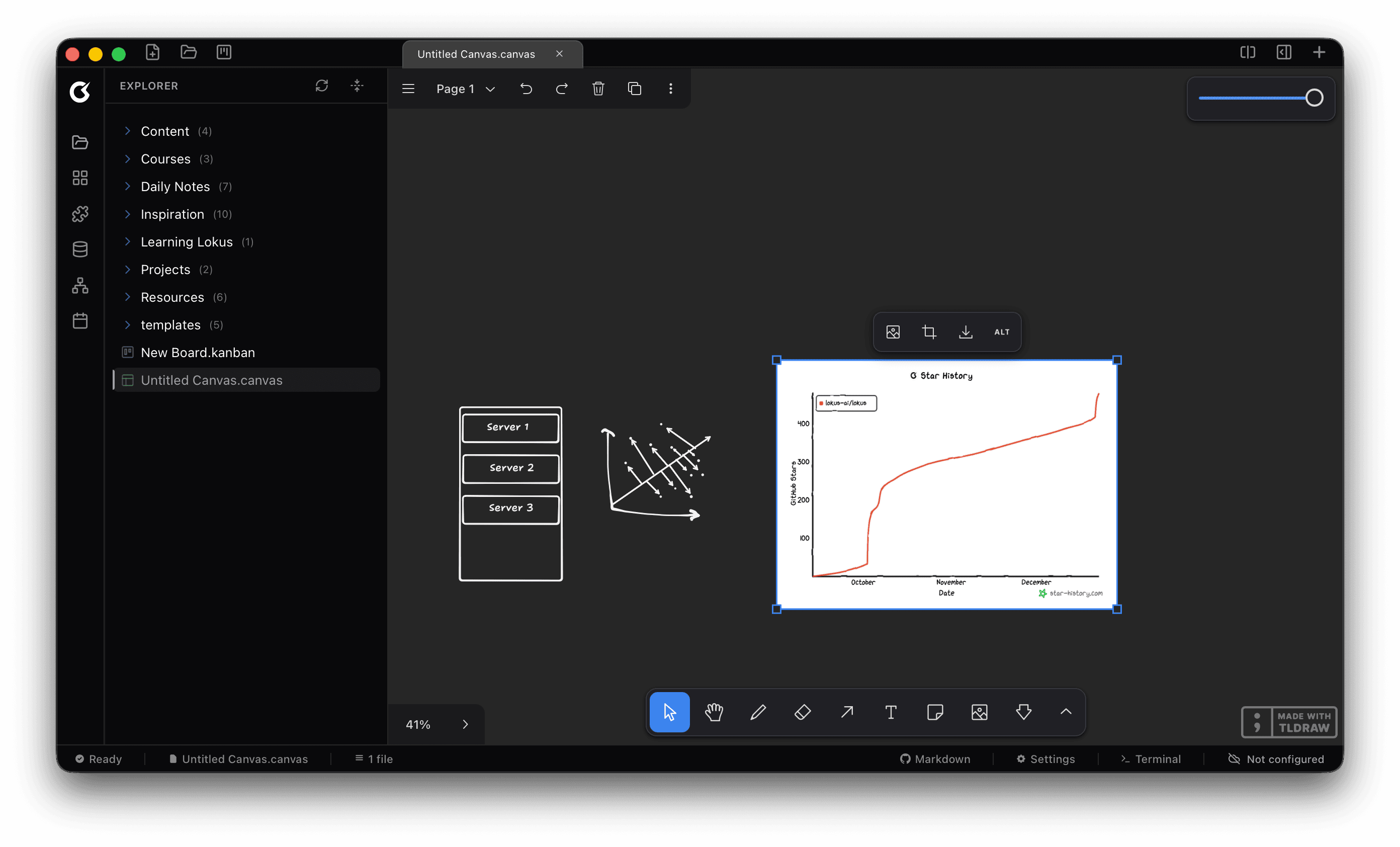The image size is (1400, 847).
Task: Download the selected image
Action: click(x=966, y=332)
